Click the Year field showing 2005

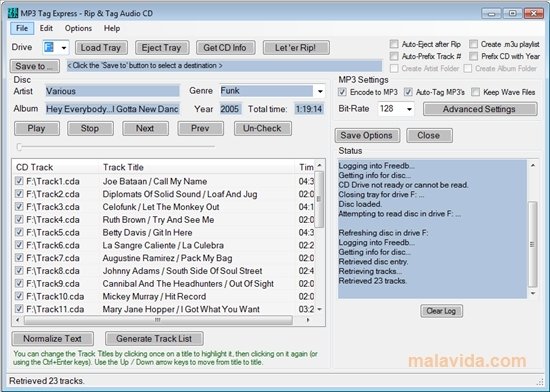(230, 109)
